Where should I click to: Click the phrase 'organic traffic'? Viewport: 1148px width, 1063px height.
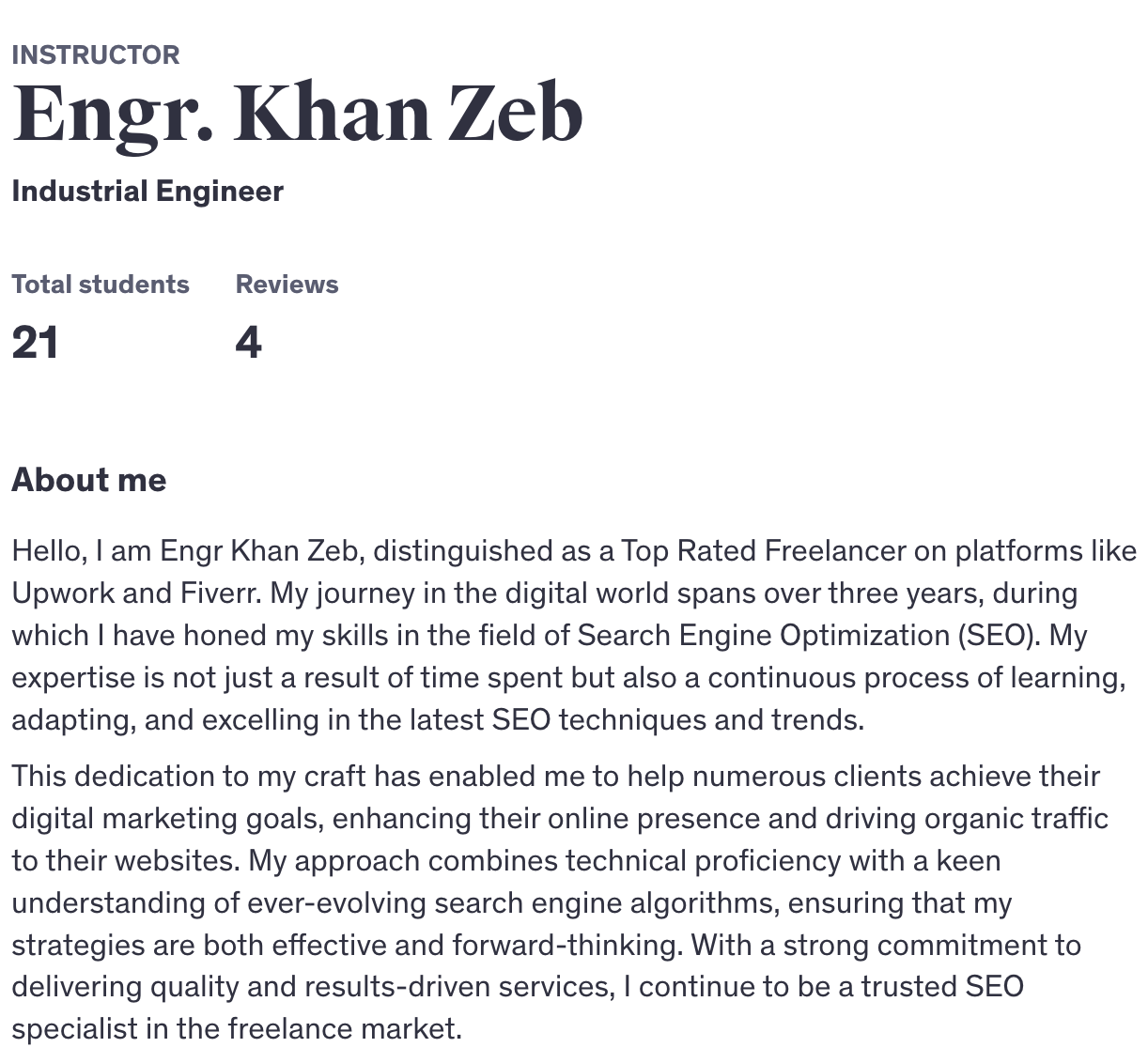(1016, 819)
